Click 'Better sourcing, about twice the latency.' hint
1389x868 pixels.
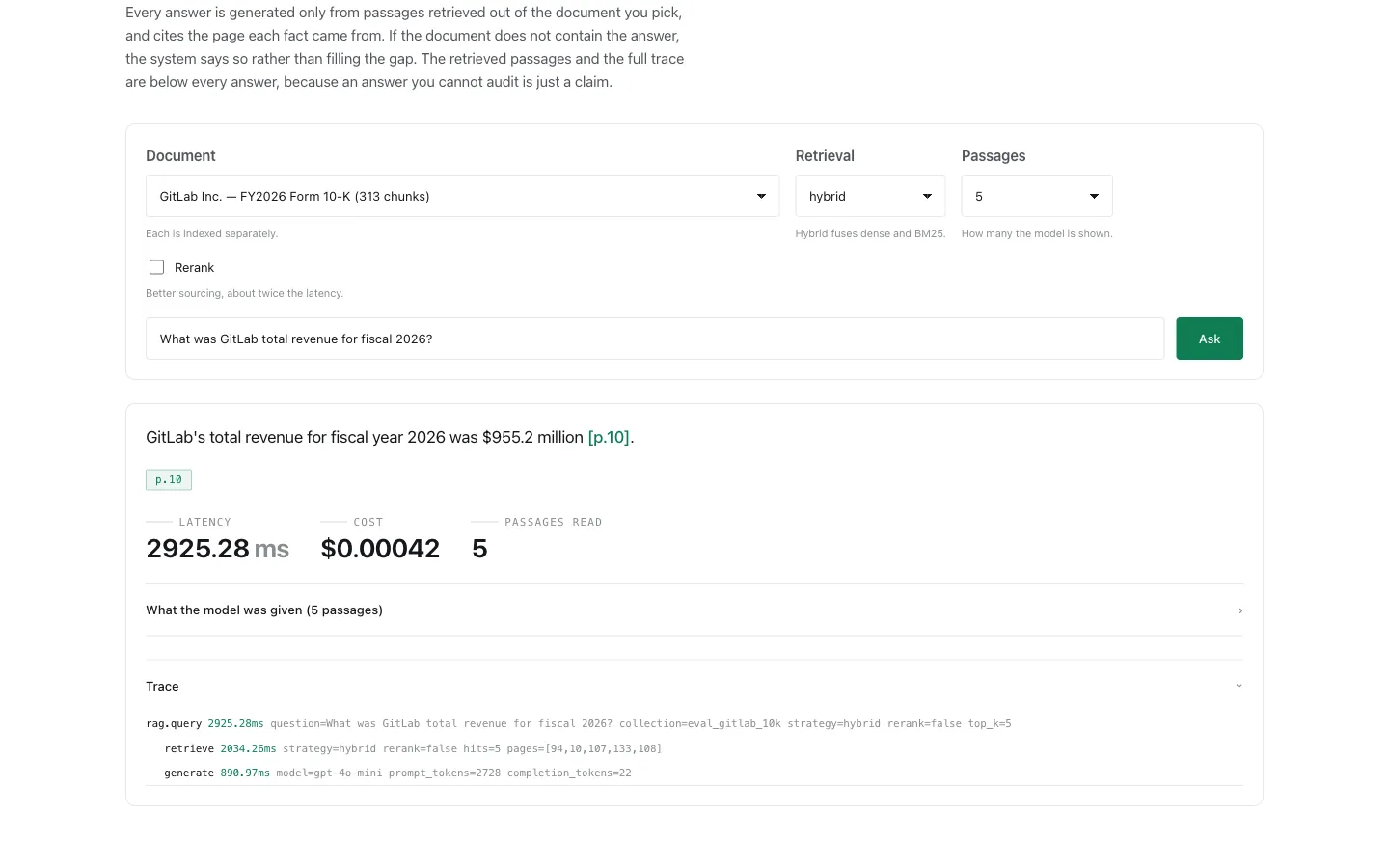244,293
